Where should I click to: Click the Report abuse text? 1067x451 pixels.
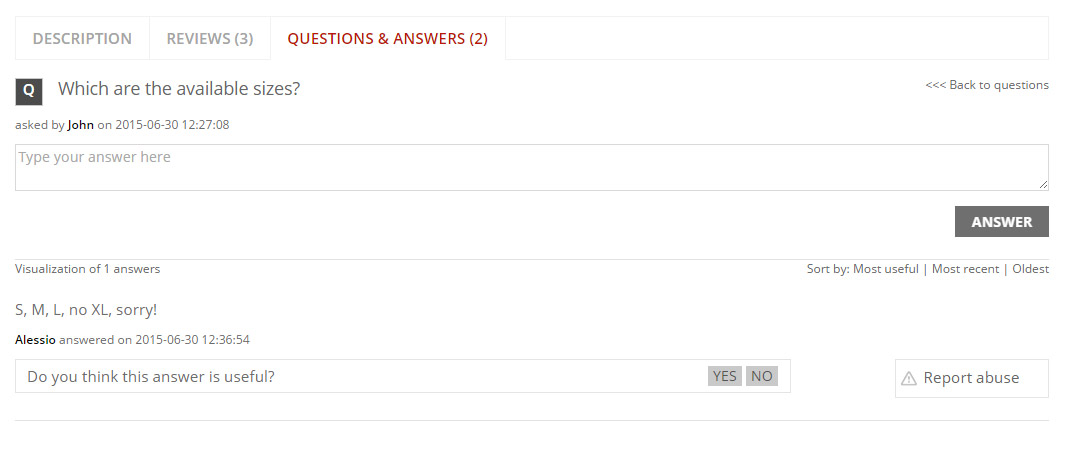[971, 378]
